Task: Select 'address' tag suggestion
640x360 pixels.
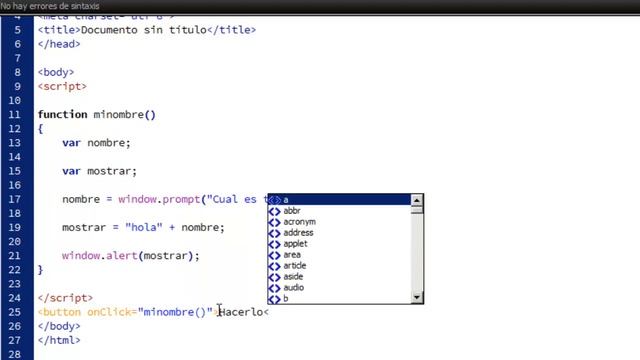Action: (339, 233)
